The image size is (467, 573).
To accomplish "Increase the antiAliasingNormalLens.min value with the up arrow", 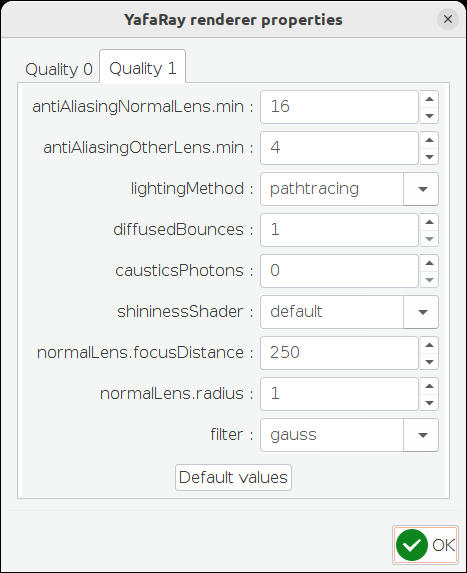I will click(429, 99).
